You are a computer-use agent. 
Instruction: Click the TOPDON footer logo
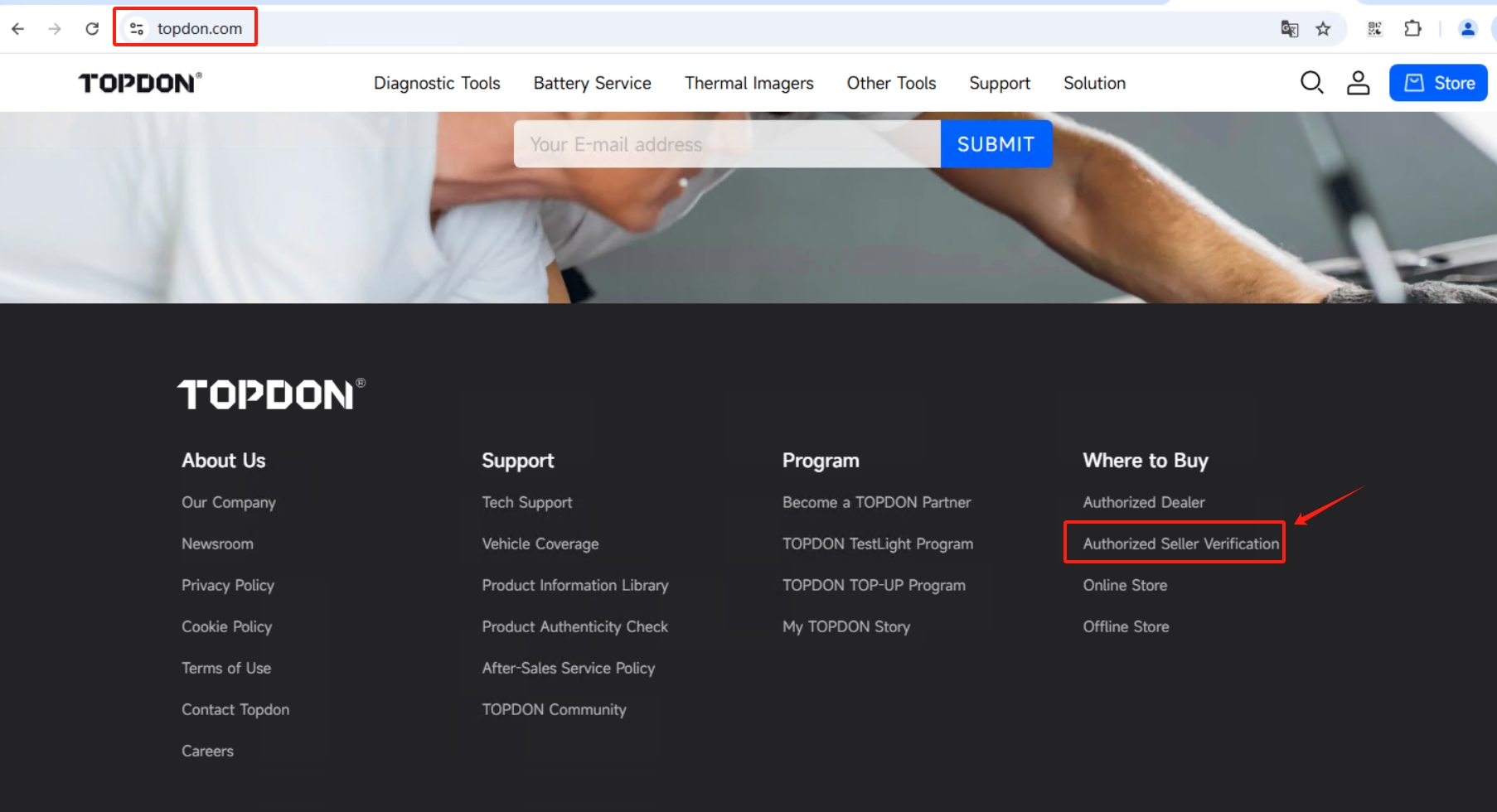[x=271, y=394]
